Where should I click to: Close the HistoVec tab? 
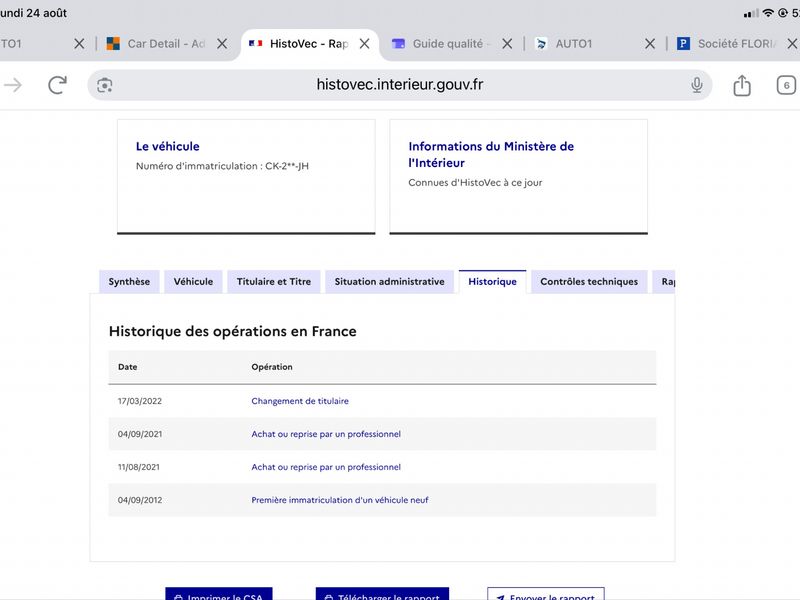click(364, 44)
